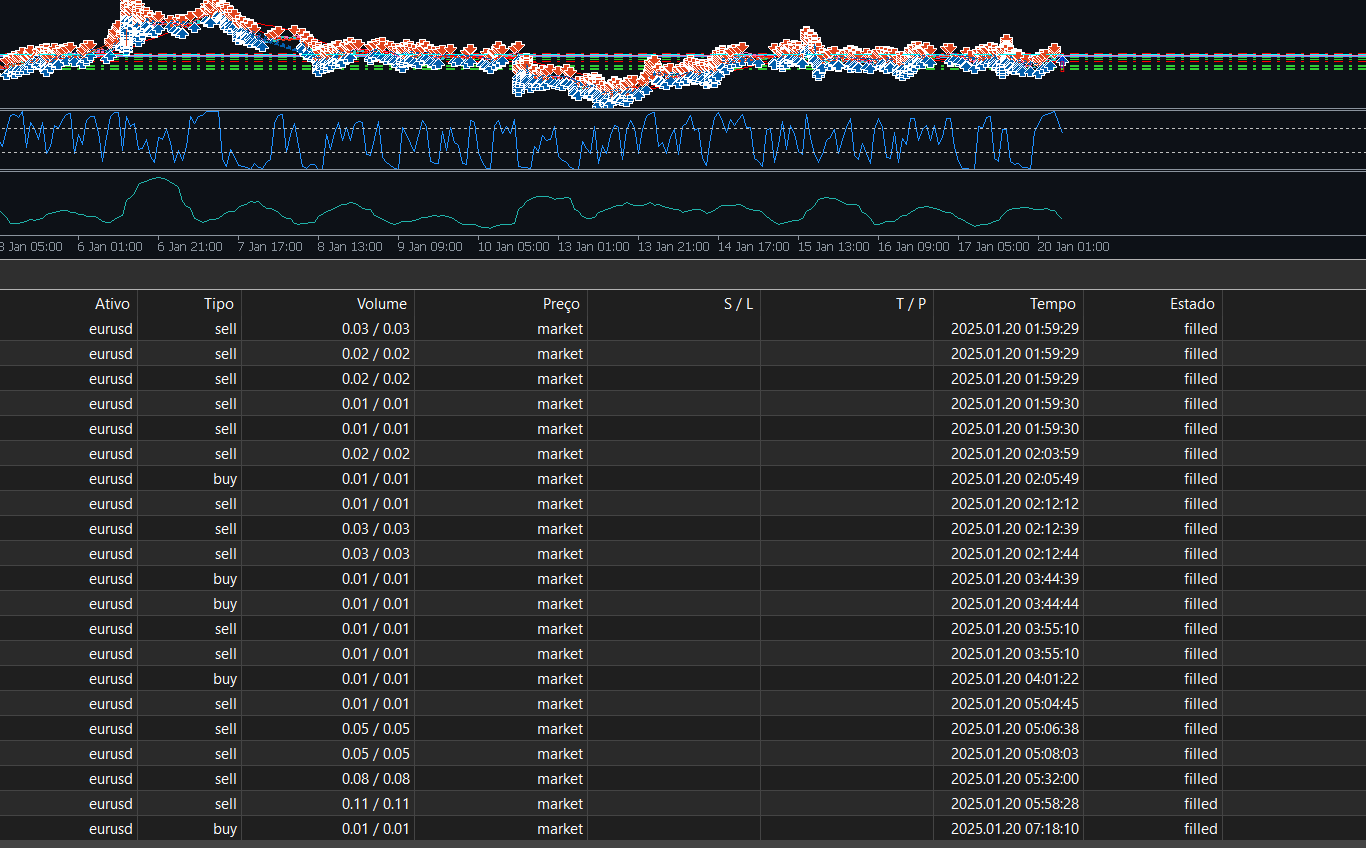
Task: Sort orders by the Preço column header
Action: (x=501, y=304)
